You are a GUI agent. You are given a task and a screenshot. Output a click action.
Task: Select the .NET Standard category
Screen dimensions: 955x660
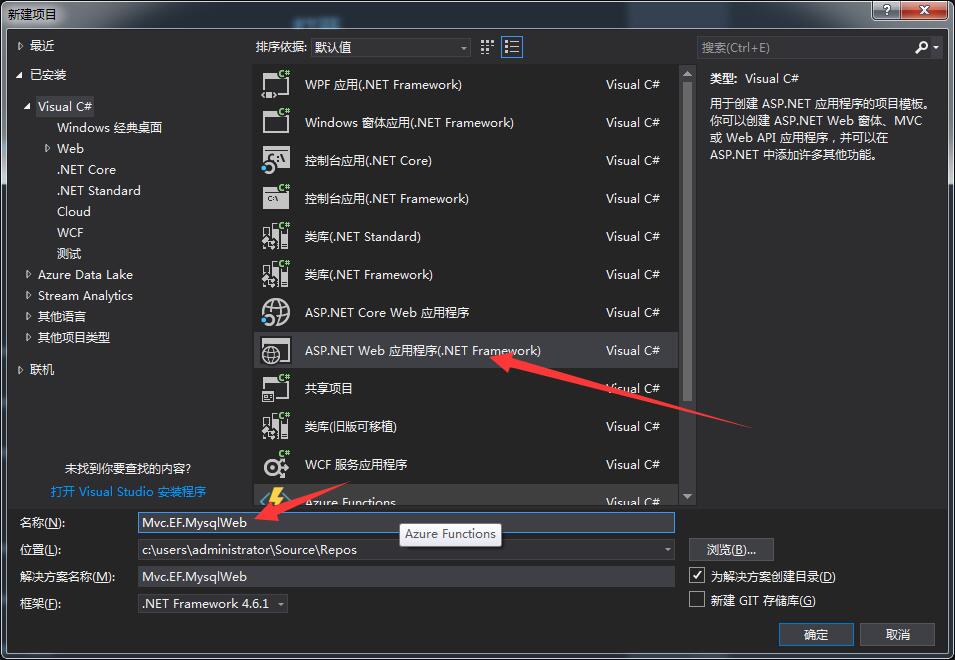click(x=99, y=191)
